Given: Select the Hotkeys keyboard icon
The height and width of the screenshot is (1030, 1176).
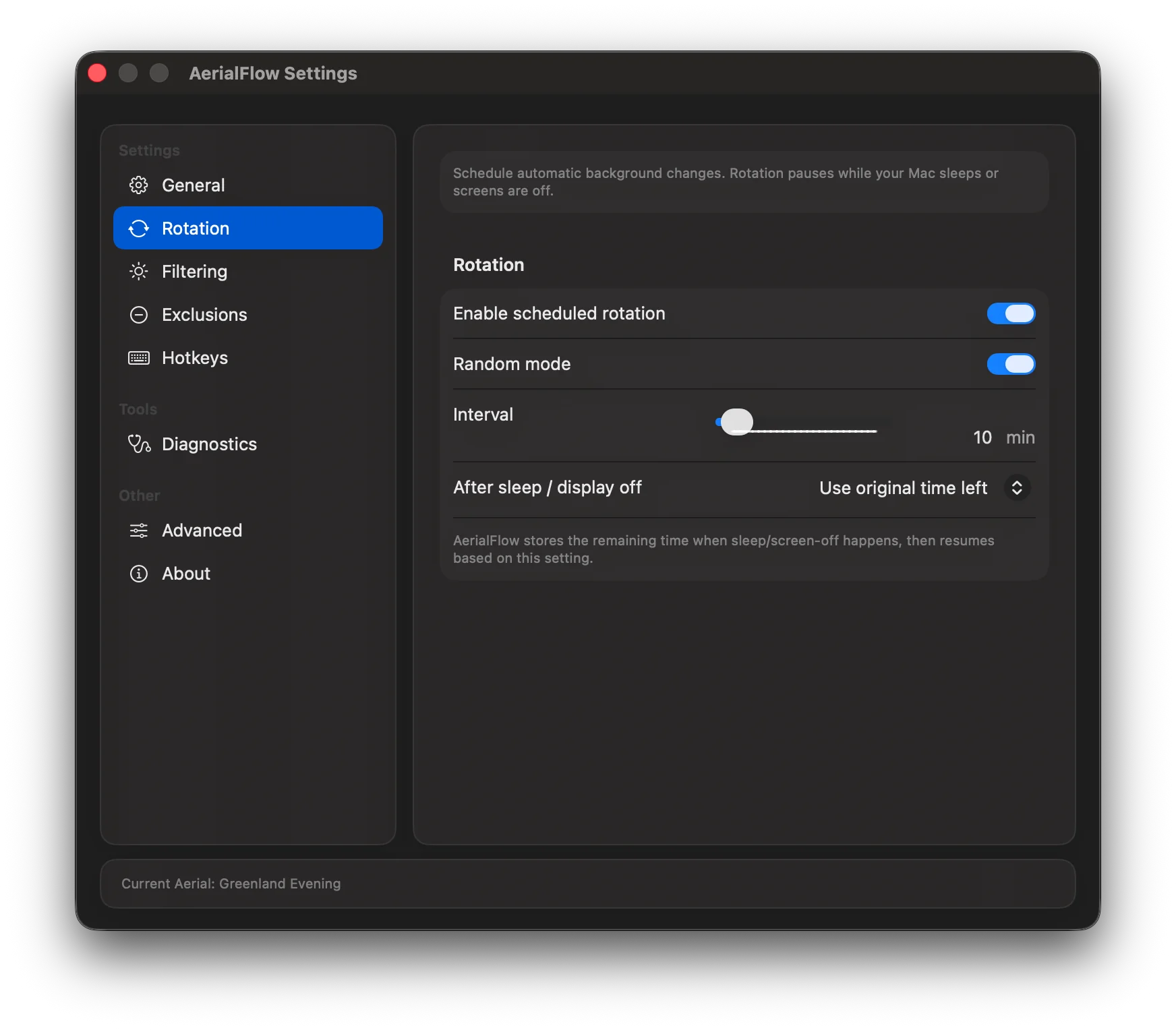Looking at the screenshot, I should coord(138,358).
